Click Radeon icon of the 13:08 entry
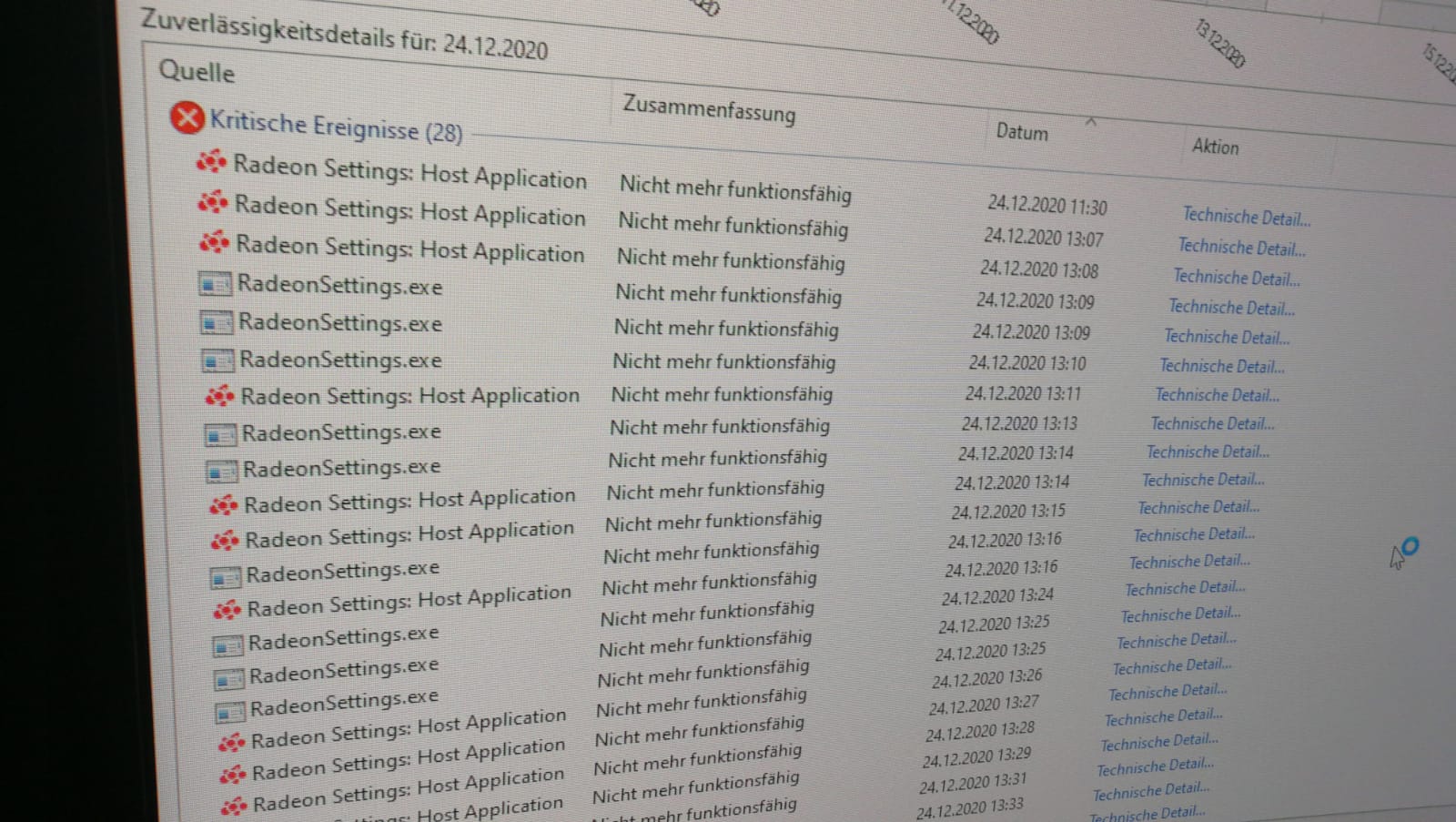The height and width of the screenshot is (822, 1456). coord(214,242)
